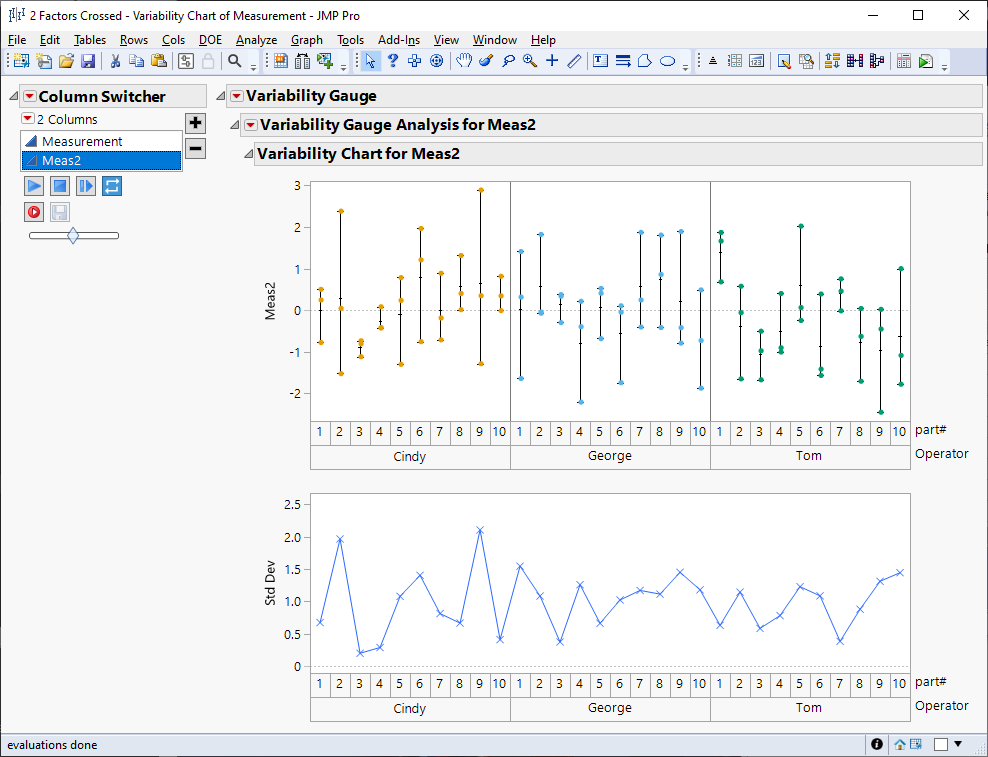Choose the Text Annotation tool
Image resolution: width=988 pixels, height=757 pixels.
(600, 61)
